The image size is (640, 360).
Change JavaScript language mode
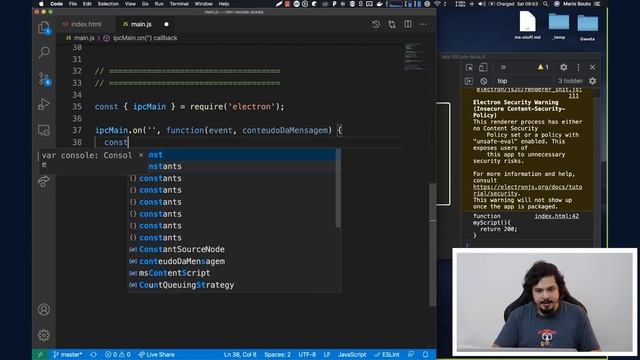click(x=352, y=355)
